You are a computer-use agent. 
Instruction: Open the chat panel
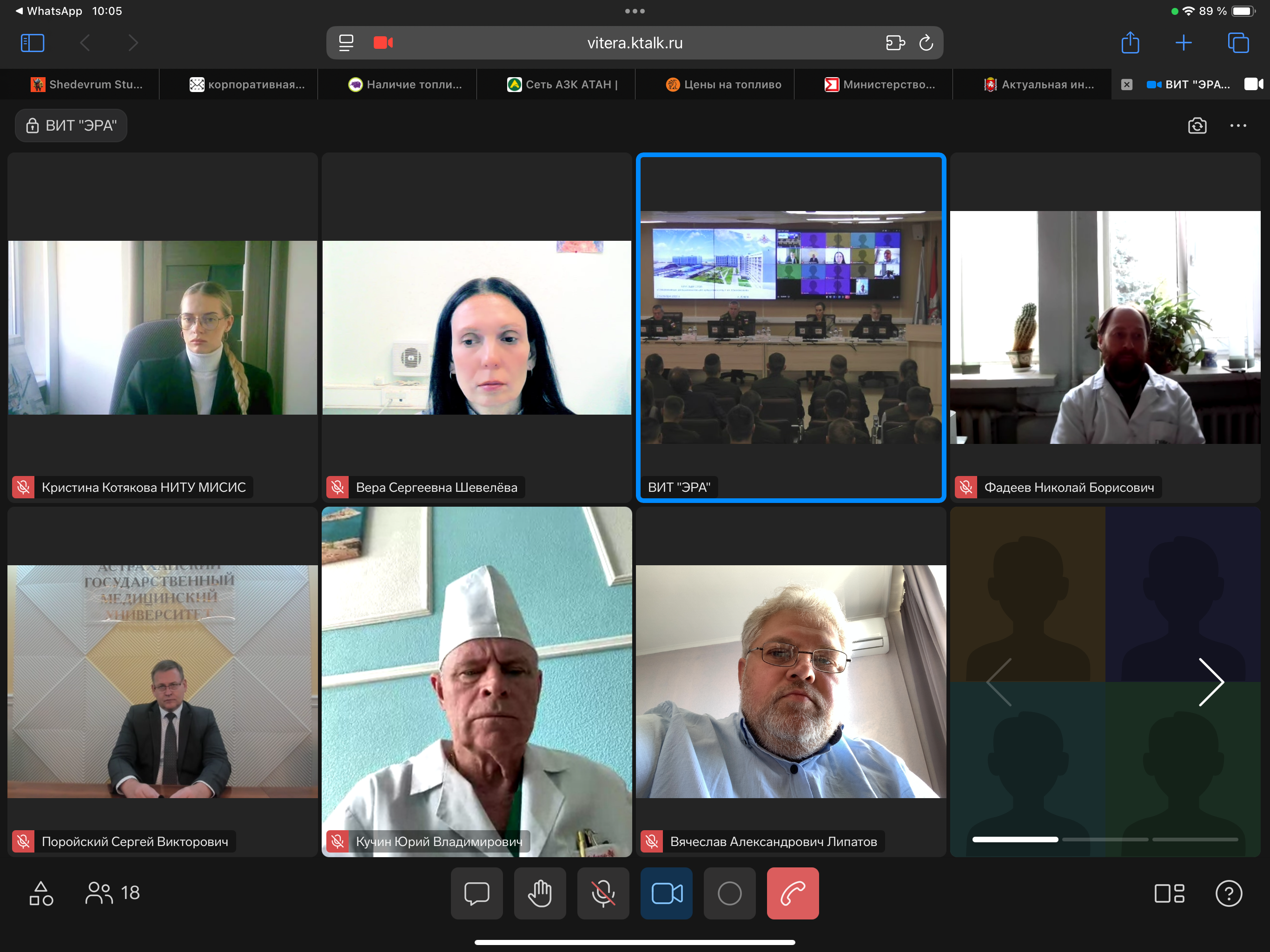click(476, 893)
